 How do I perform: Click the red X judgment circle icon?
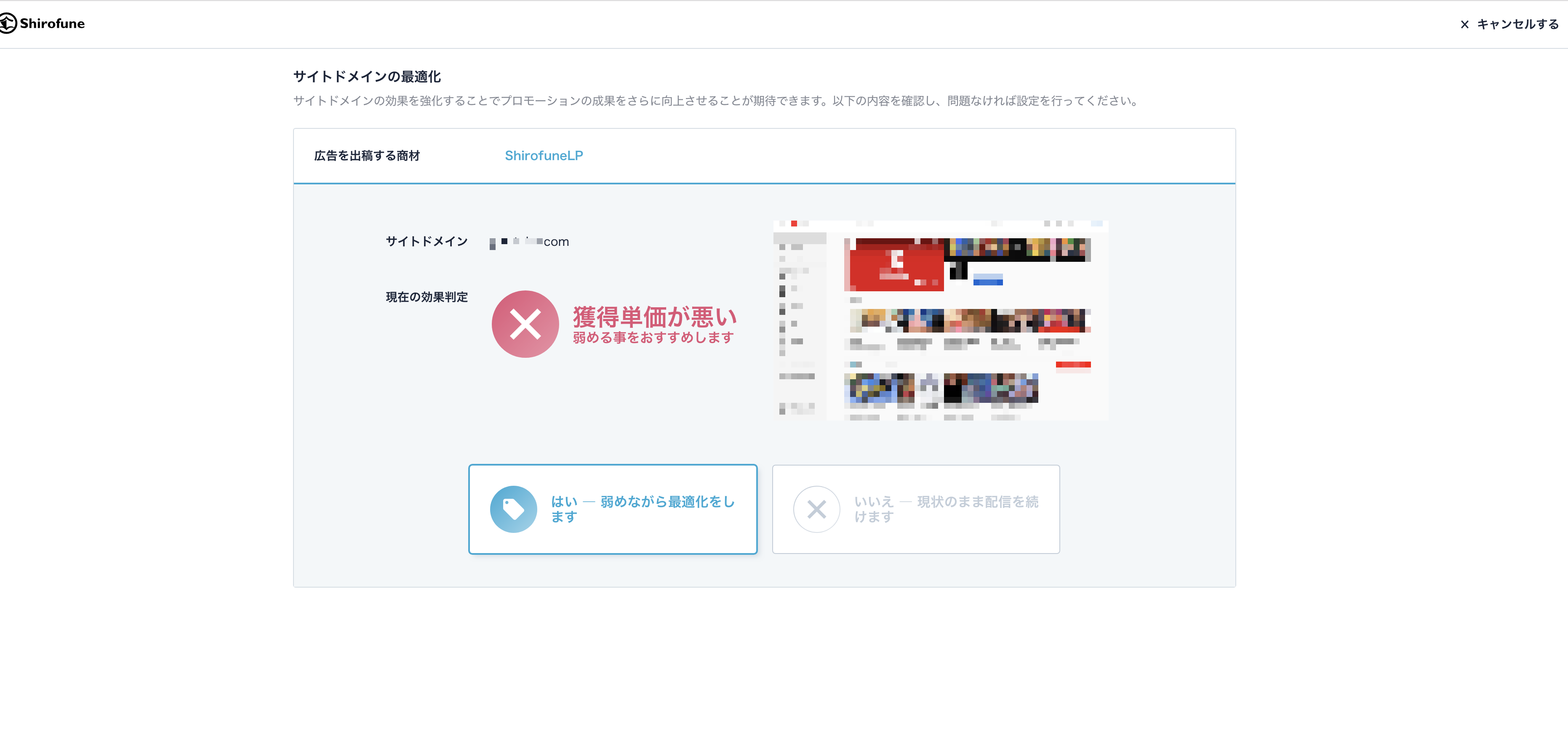[525, 324]
